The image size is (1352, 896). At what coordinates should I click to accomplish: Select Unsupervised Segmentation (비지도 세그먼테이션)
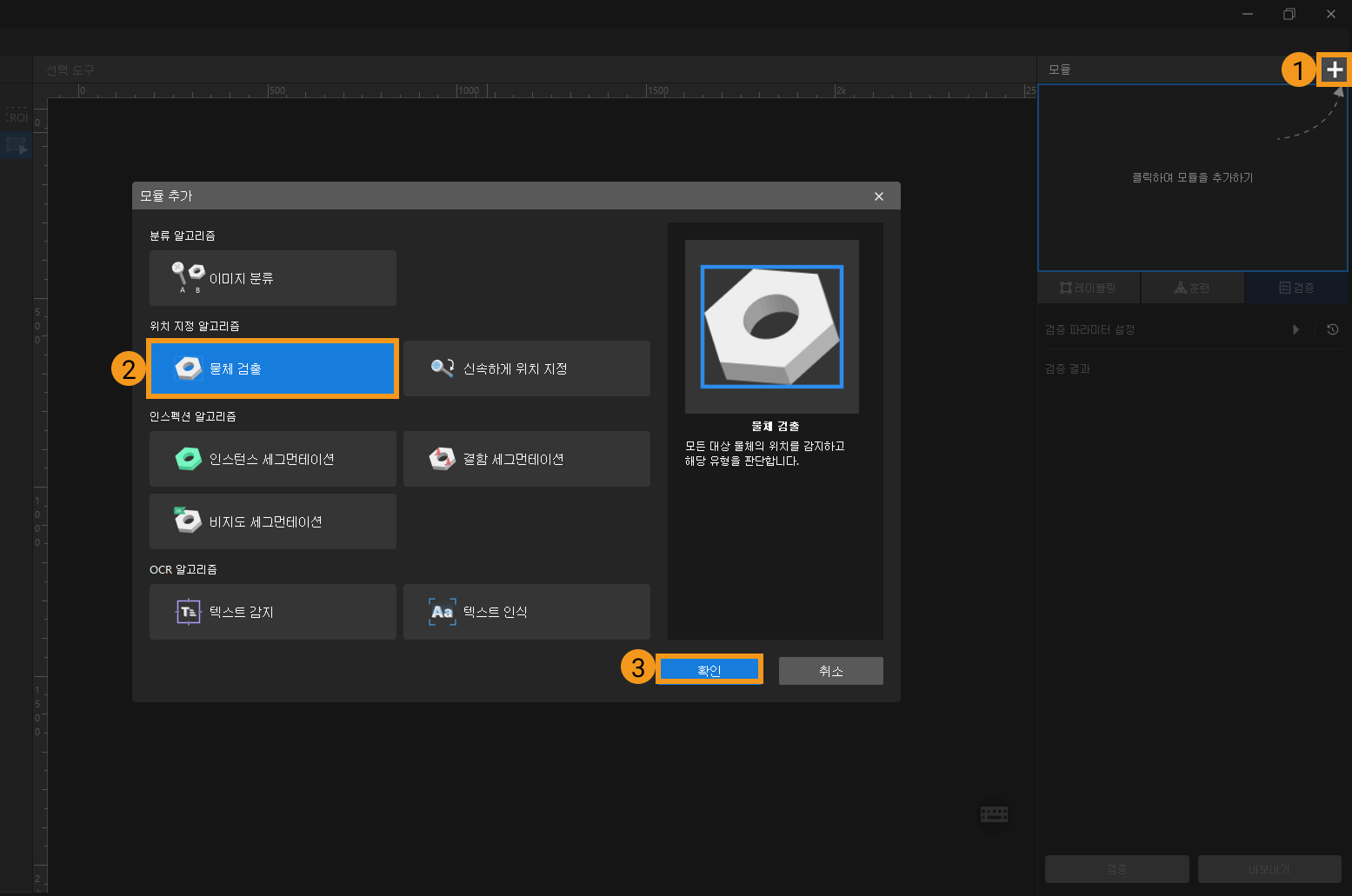273,521
